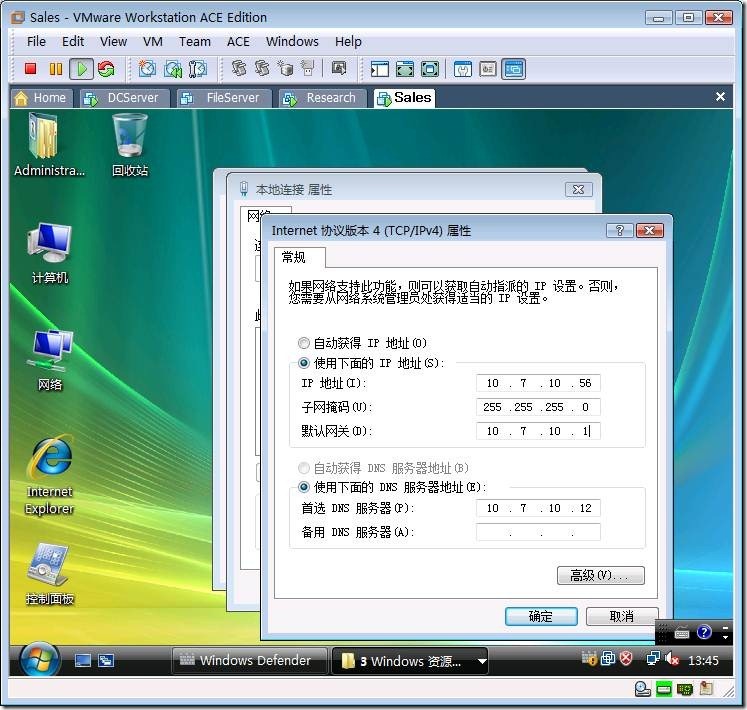
Task: Switch to the DCServer tab
Action: [x=125, y=98]
